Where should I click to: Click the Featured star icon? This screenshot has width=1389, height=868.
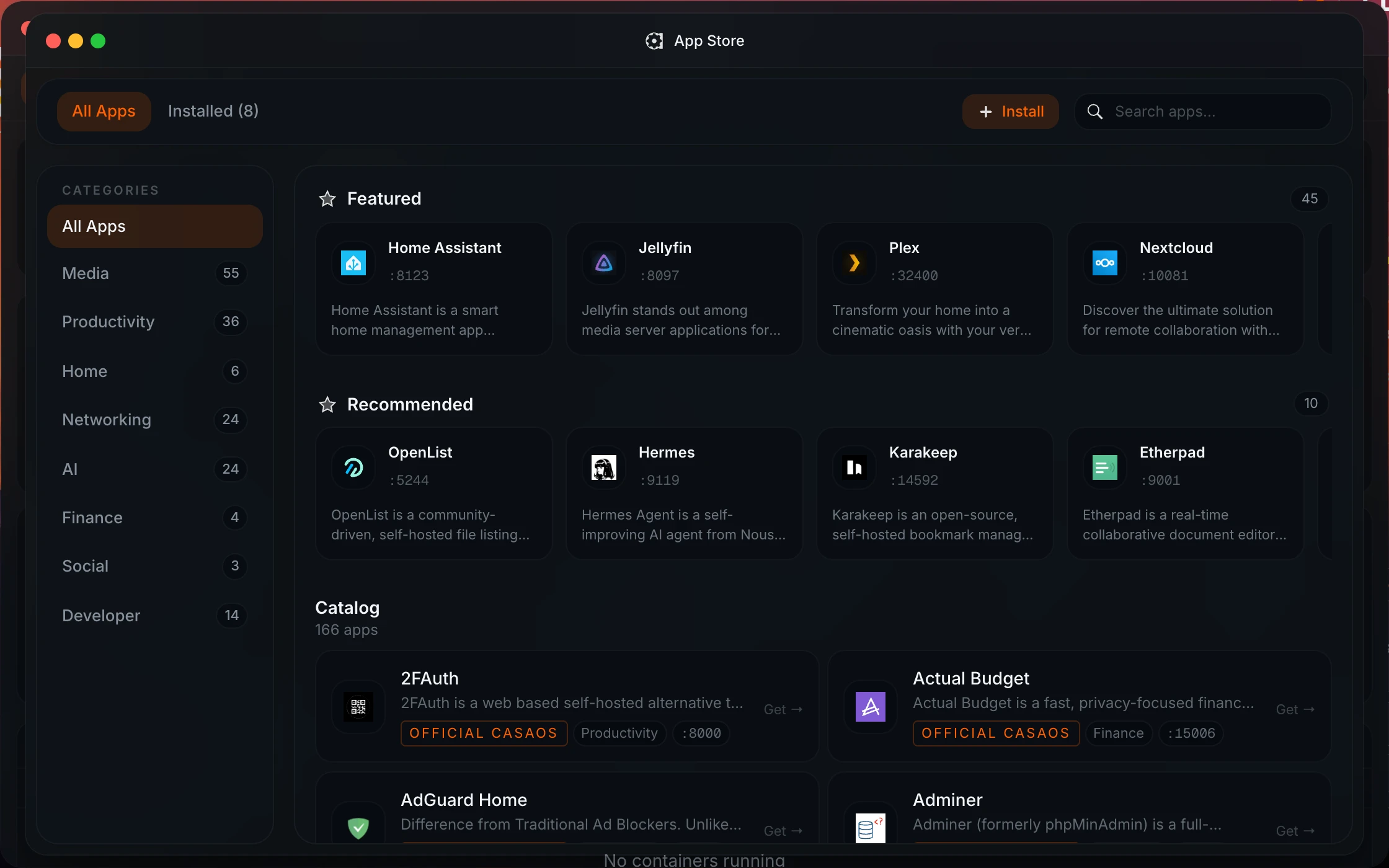(327, 199)
